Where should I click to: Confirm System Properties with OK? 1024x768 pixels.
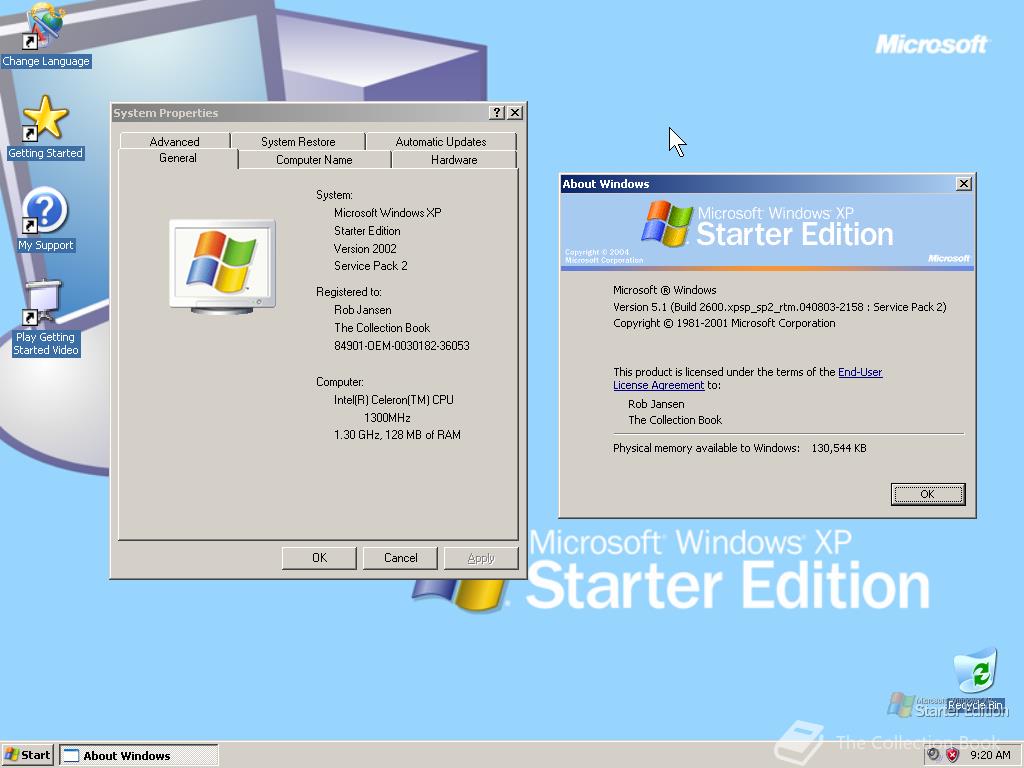pyautogui.click(x=319, y=557)
